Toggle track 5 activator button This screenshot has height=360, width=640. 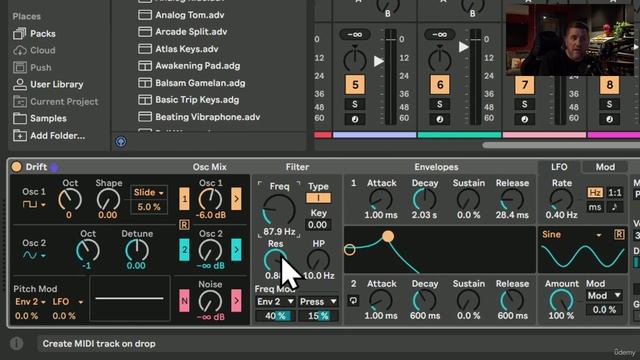[x=355, y=85]
